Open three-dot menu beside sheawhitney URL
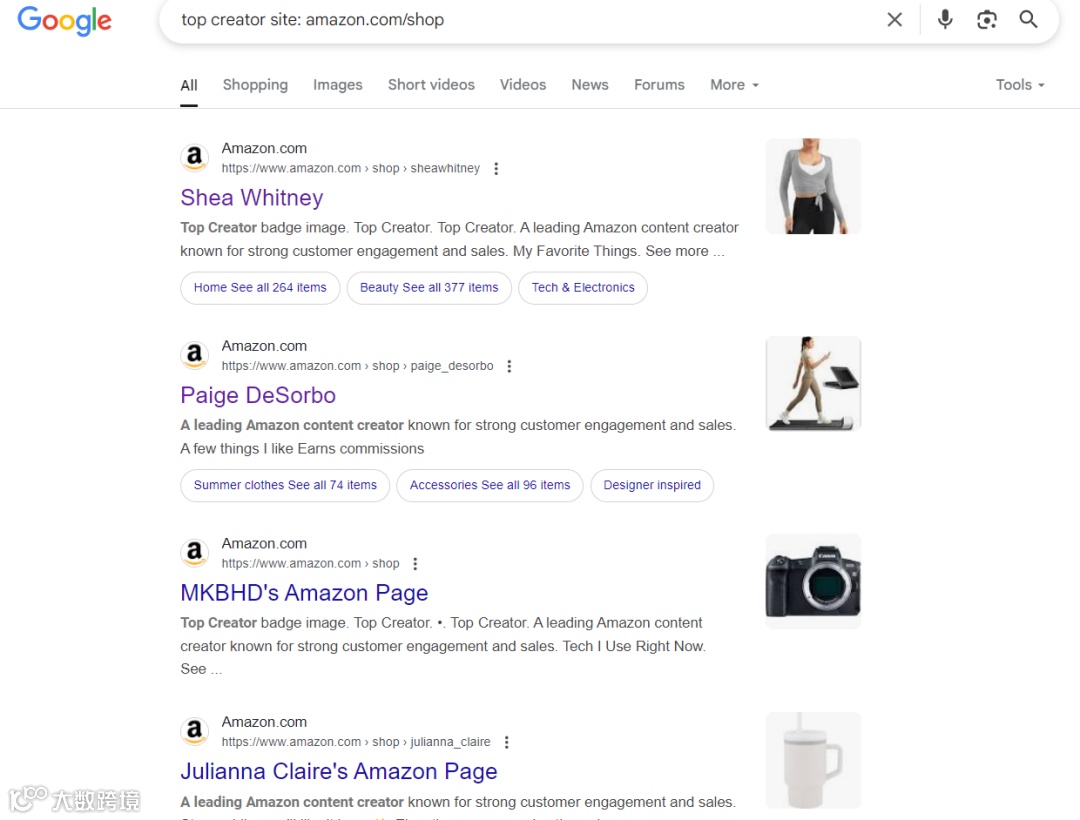The height and width of the screenshot is (820, 1080). pos(496,169)
